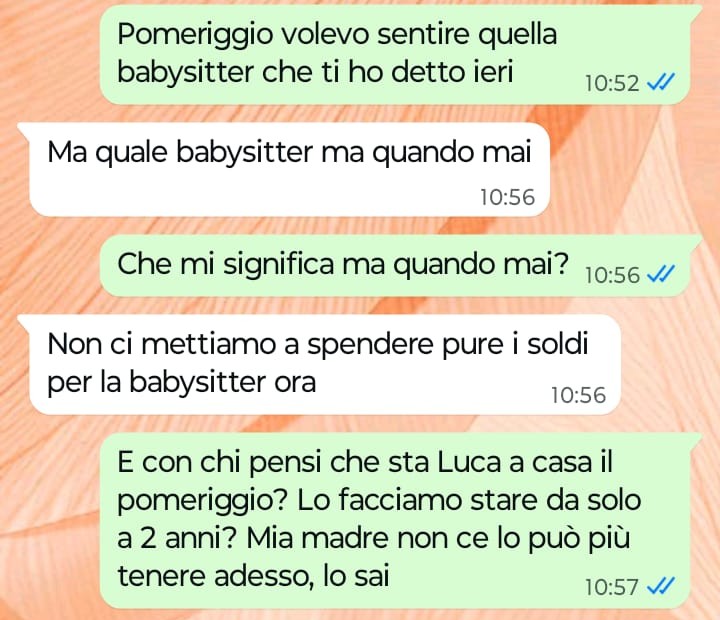Click the double check marks on 10:57 message

(660, 586)
